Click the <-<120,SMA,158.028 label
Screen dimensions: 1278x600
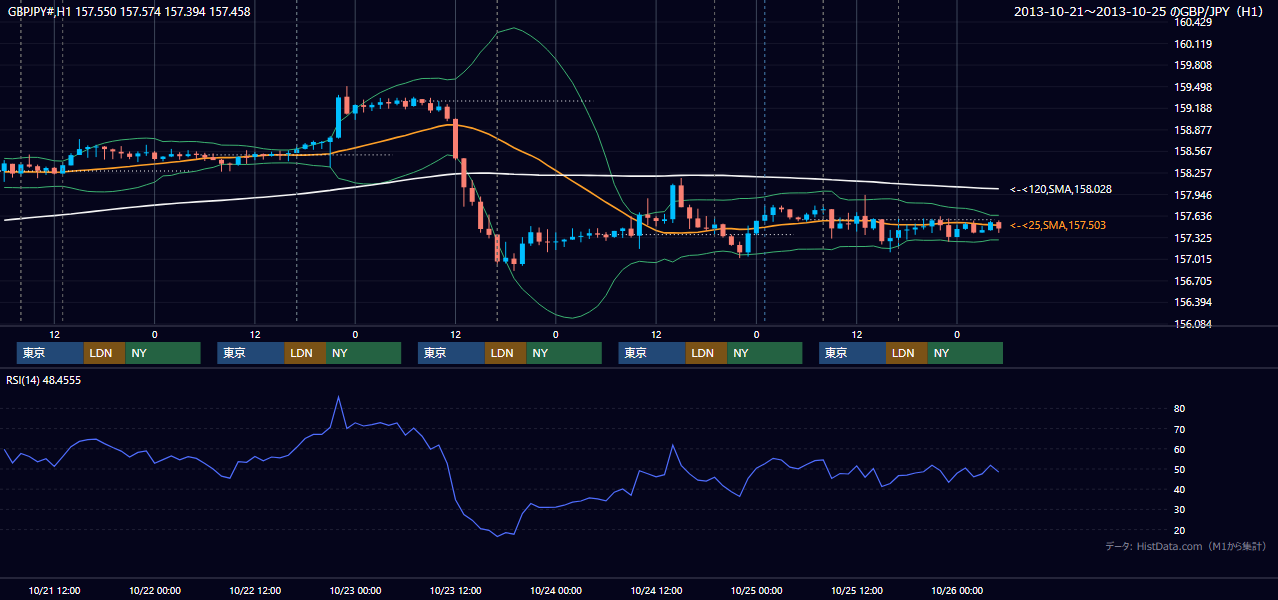click(1061, 189)
